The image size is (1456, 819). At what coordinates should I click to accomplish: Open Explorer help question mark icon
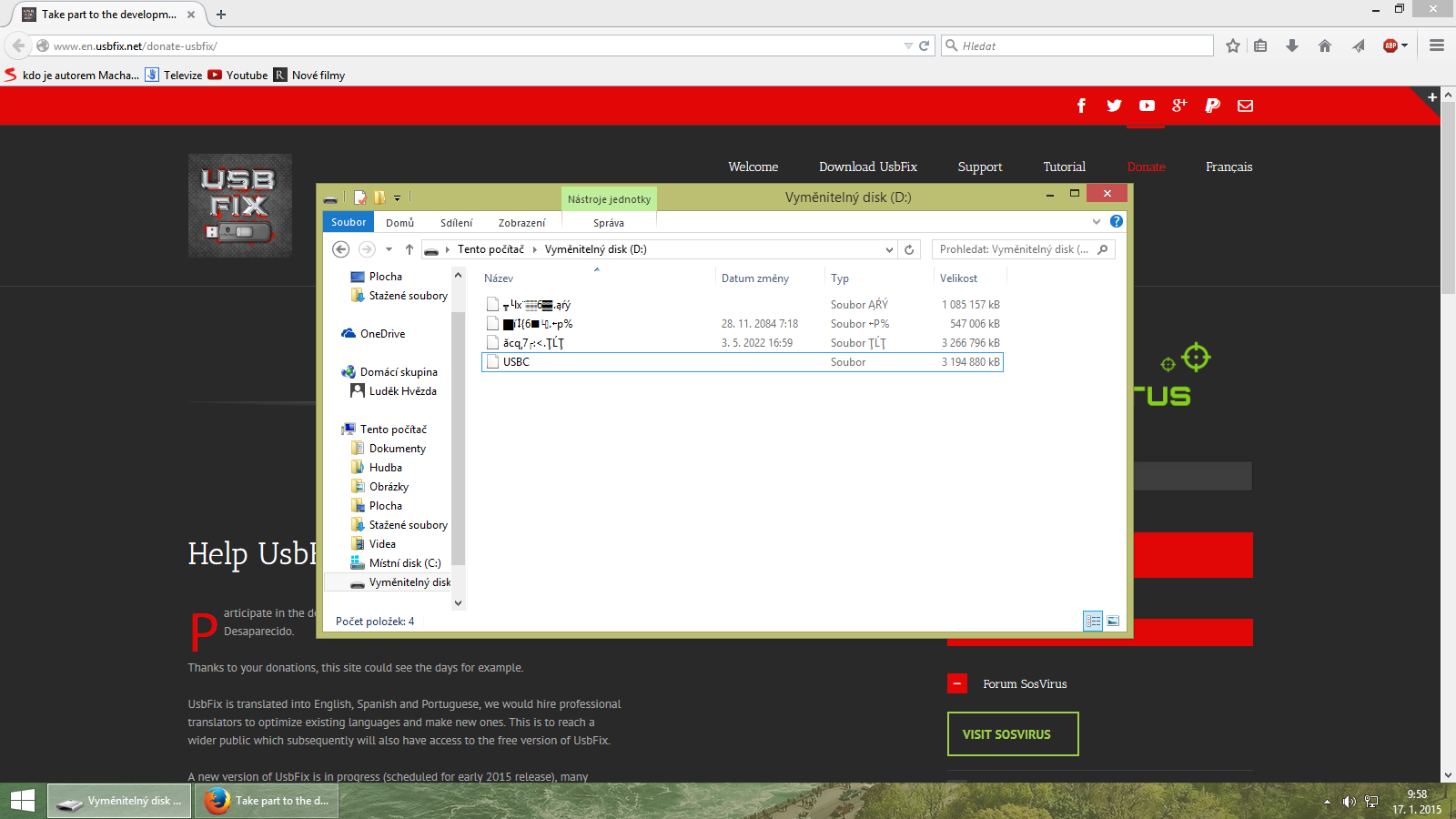pyautogui.click(x=1117, y=221)
